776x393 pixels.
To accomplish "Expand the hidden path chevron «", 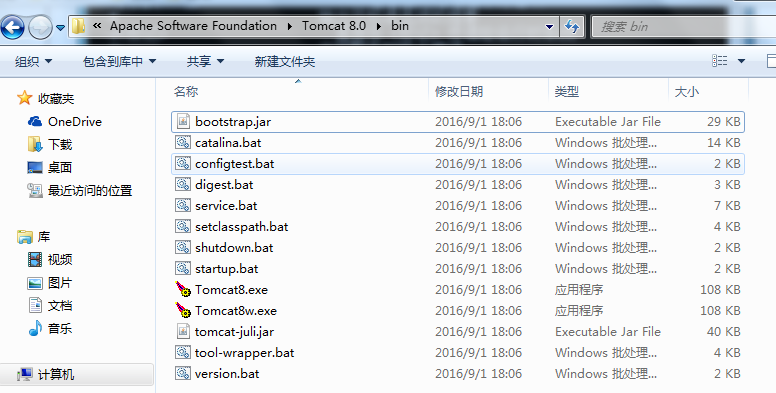I will coord(97,26).
